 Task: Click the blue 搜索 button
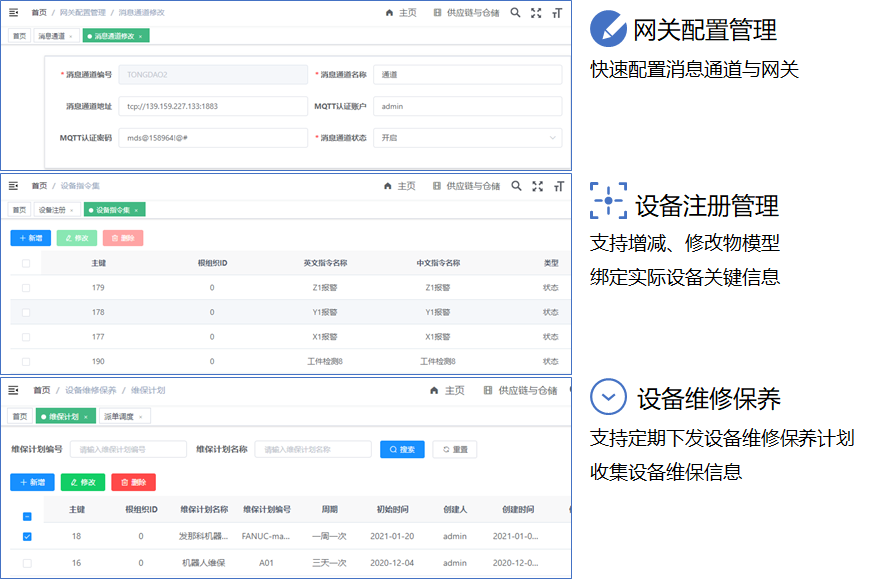click(402, 450)
